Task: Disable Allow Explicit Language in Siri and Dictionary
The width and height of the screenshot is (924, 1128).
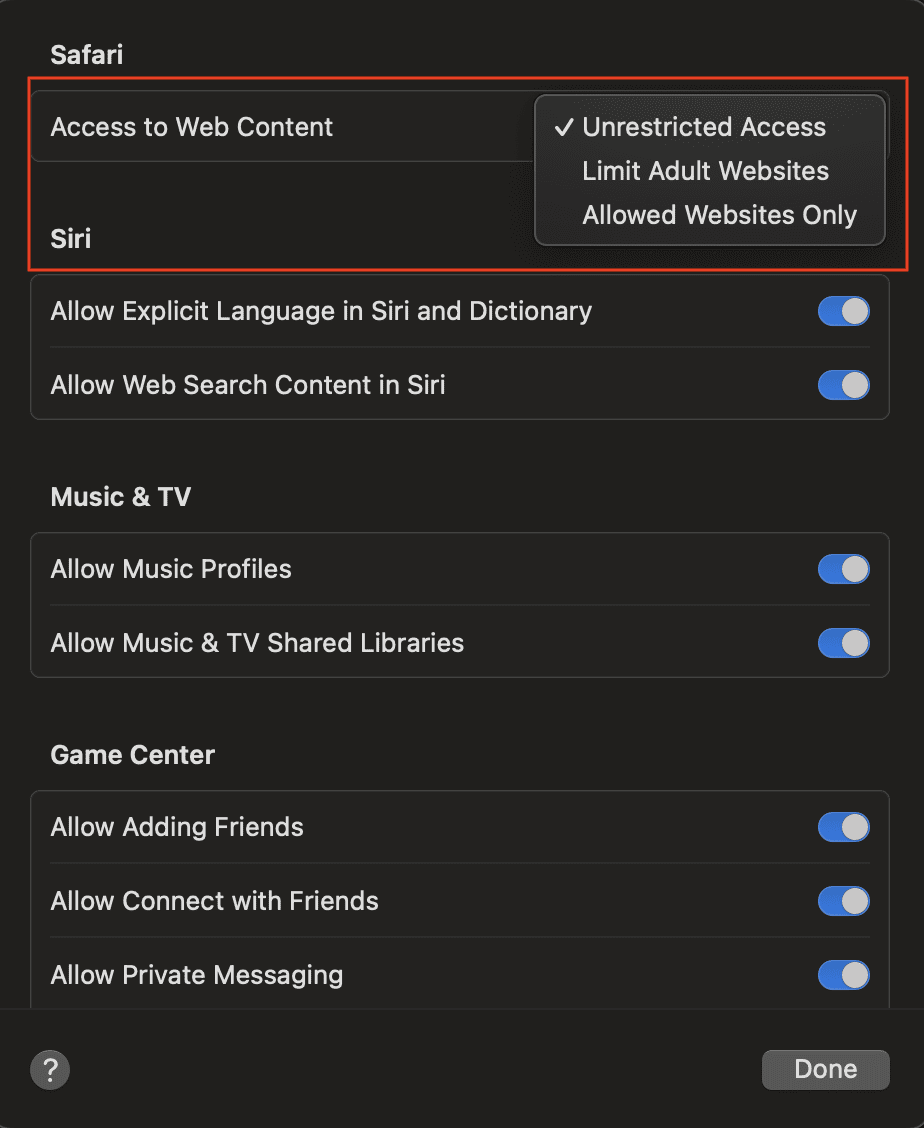Action: (843, 311)
